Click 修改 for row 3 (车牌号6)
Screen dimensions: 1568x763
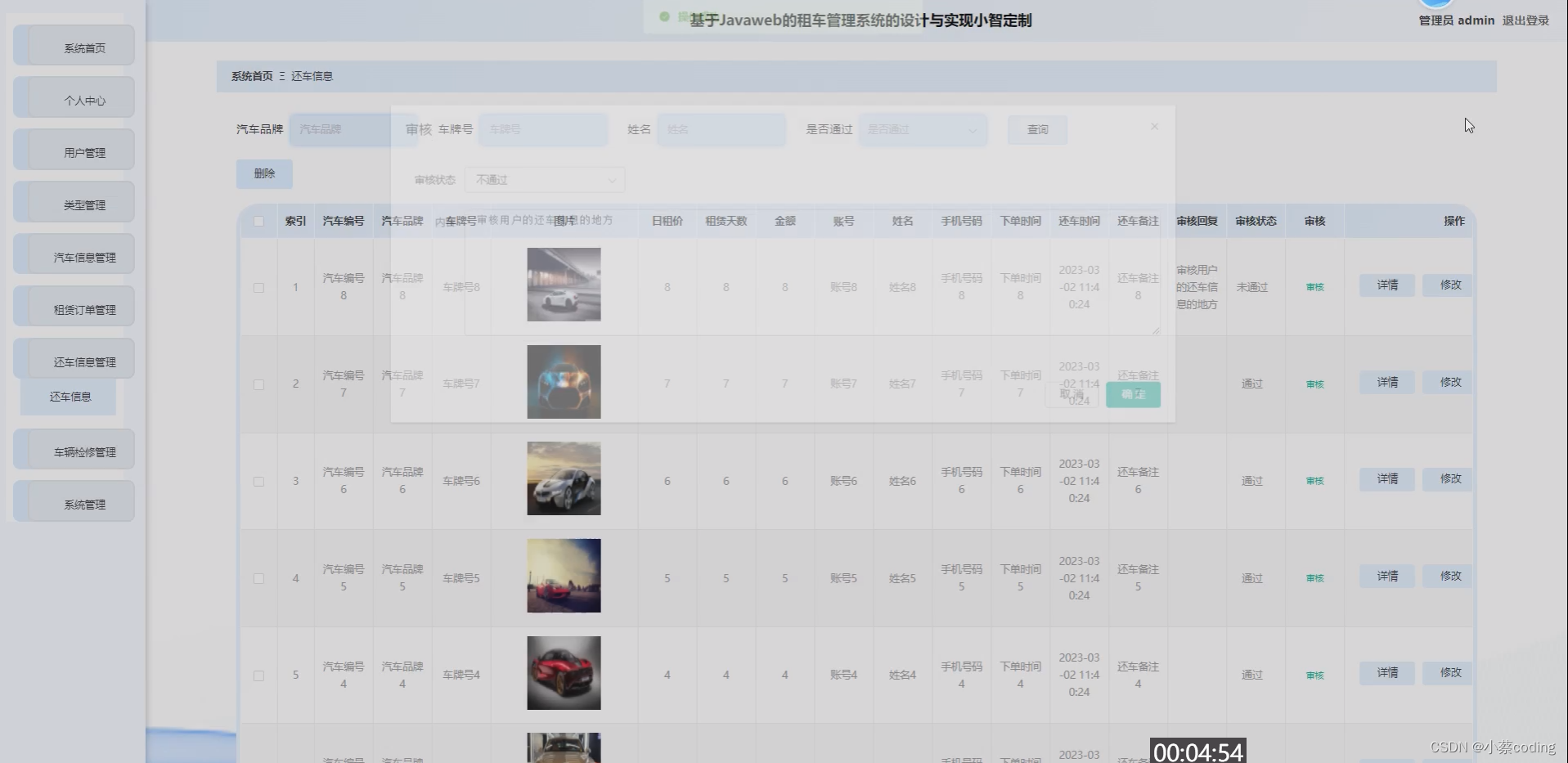(x=1449, y=478)
